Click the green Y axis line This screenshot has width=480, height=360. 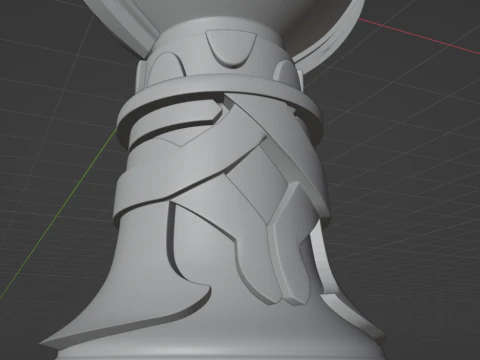point(58,213)
